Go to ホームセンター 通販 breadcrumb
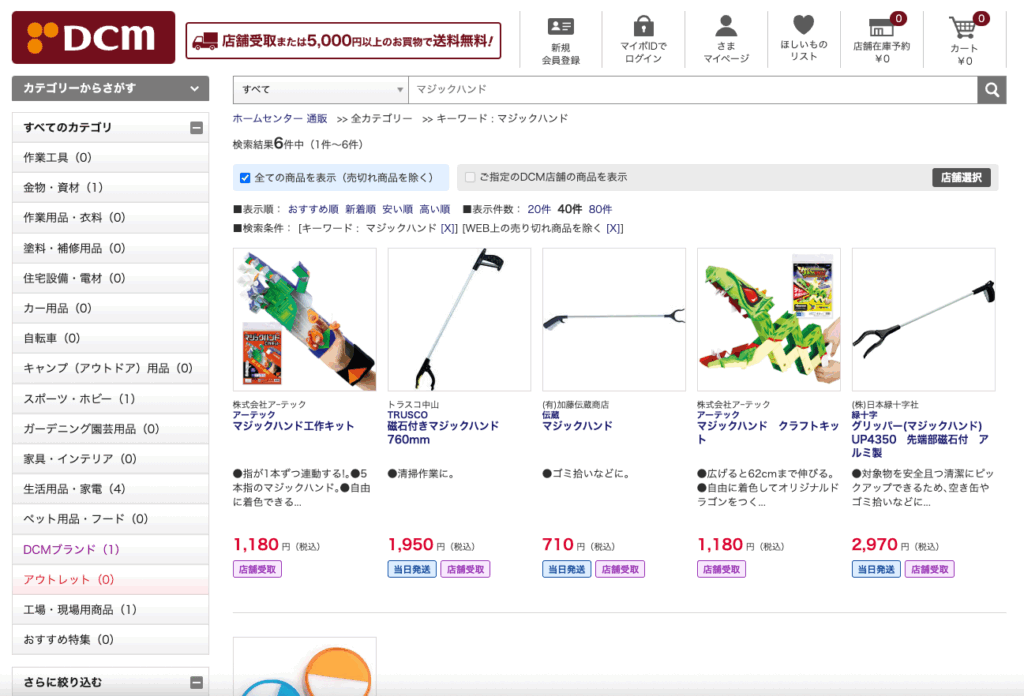1024x696 pixels. pos(280,118)
